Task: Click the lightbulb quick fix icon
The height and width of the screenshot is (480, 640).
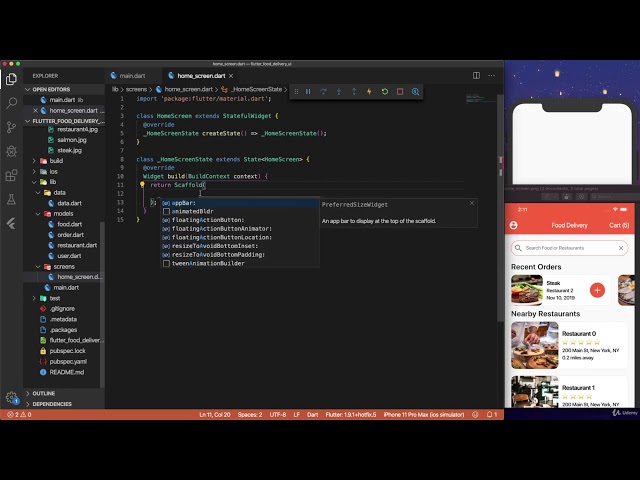Action: point(142,184)
